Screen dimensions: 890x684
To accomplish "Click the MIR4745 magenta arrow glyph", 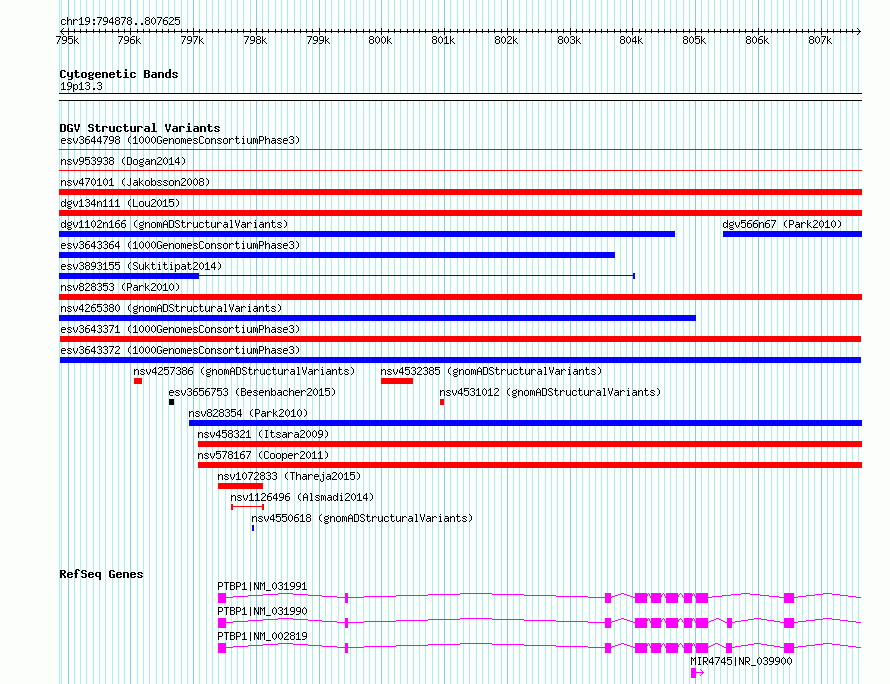I will 698,673.
